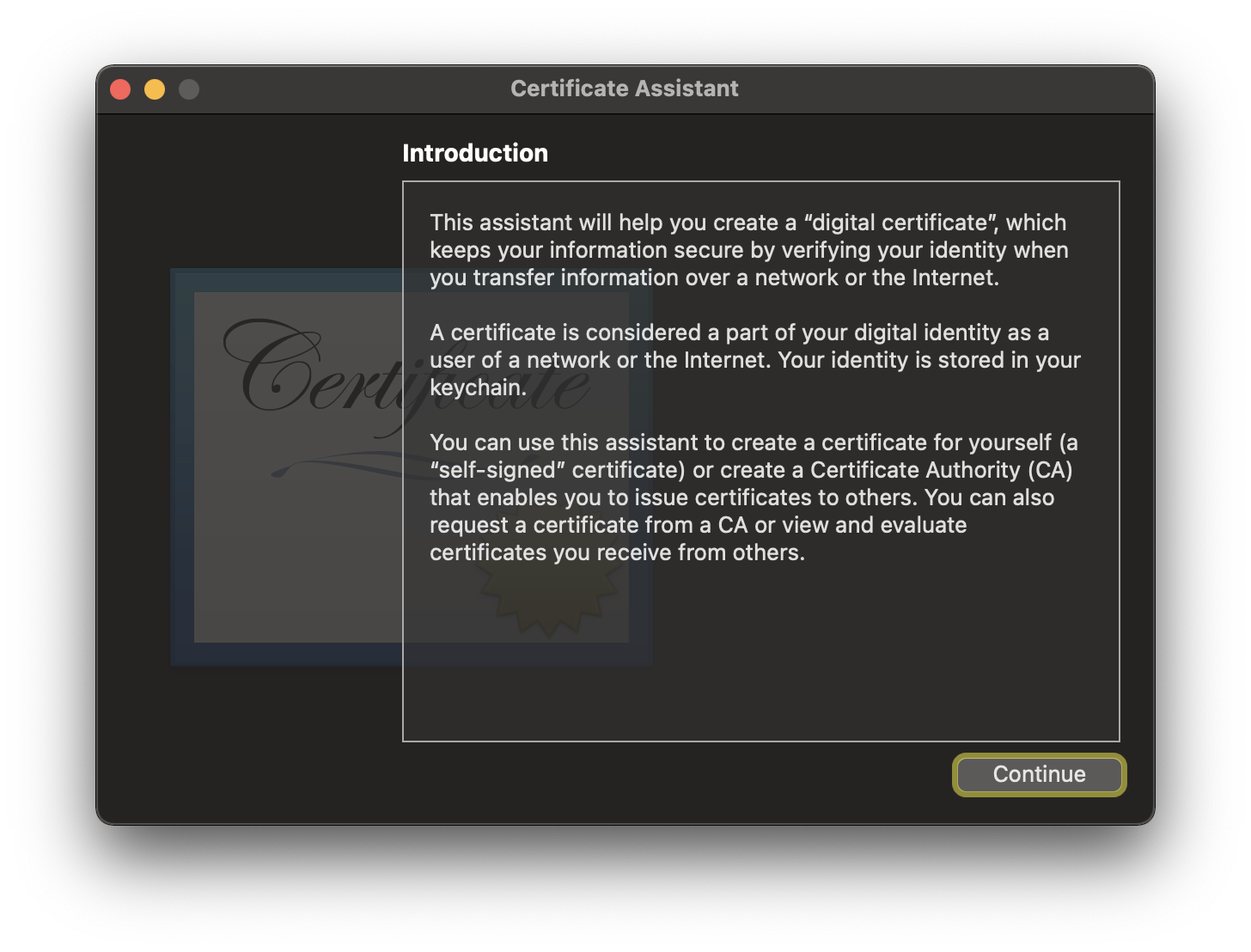Minimize the window with the yellow button
This screenshot has height=952, width=1251.
point(155,89)
